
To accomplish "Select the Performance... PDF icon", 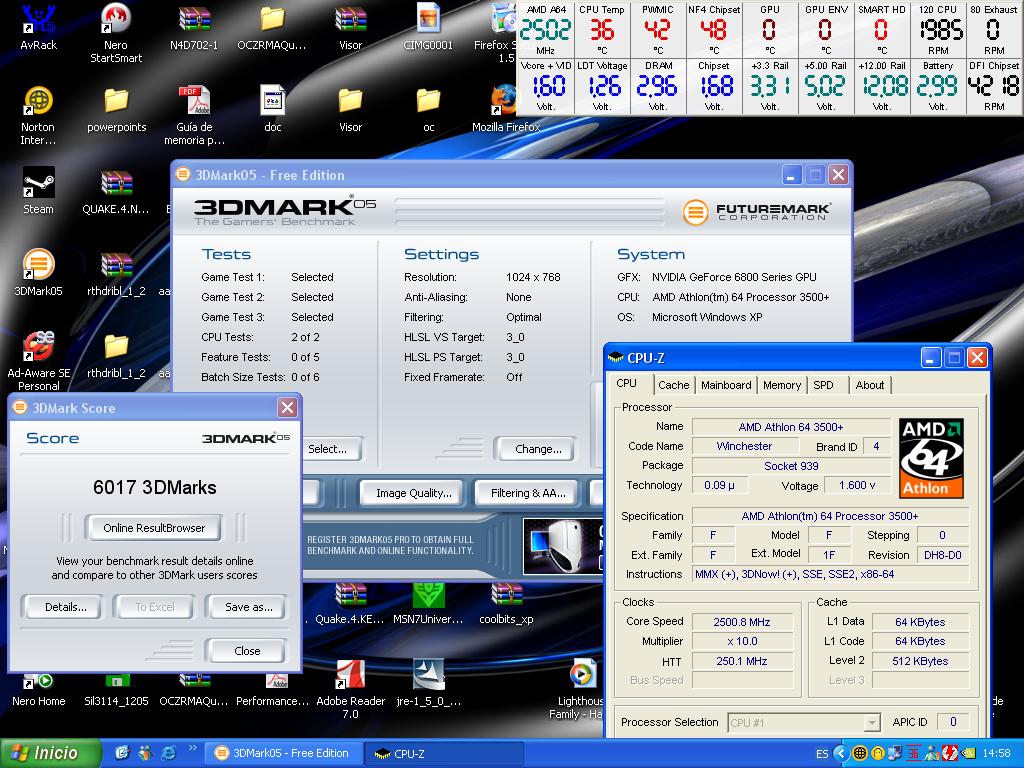I will click(272, 690).
